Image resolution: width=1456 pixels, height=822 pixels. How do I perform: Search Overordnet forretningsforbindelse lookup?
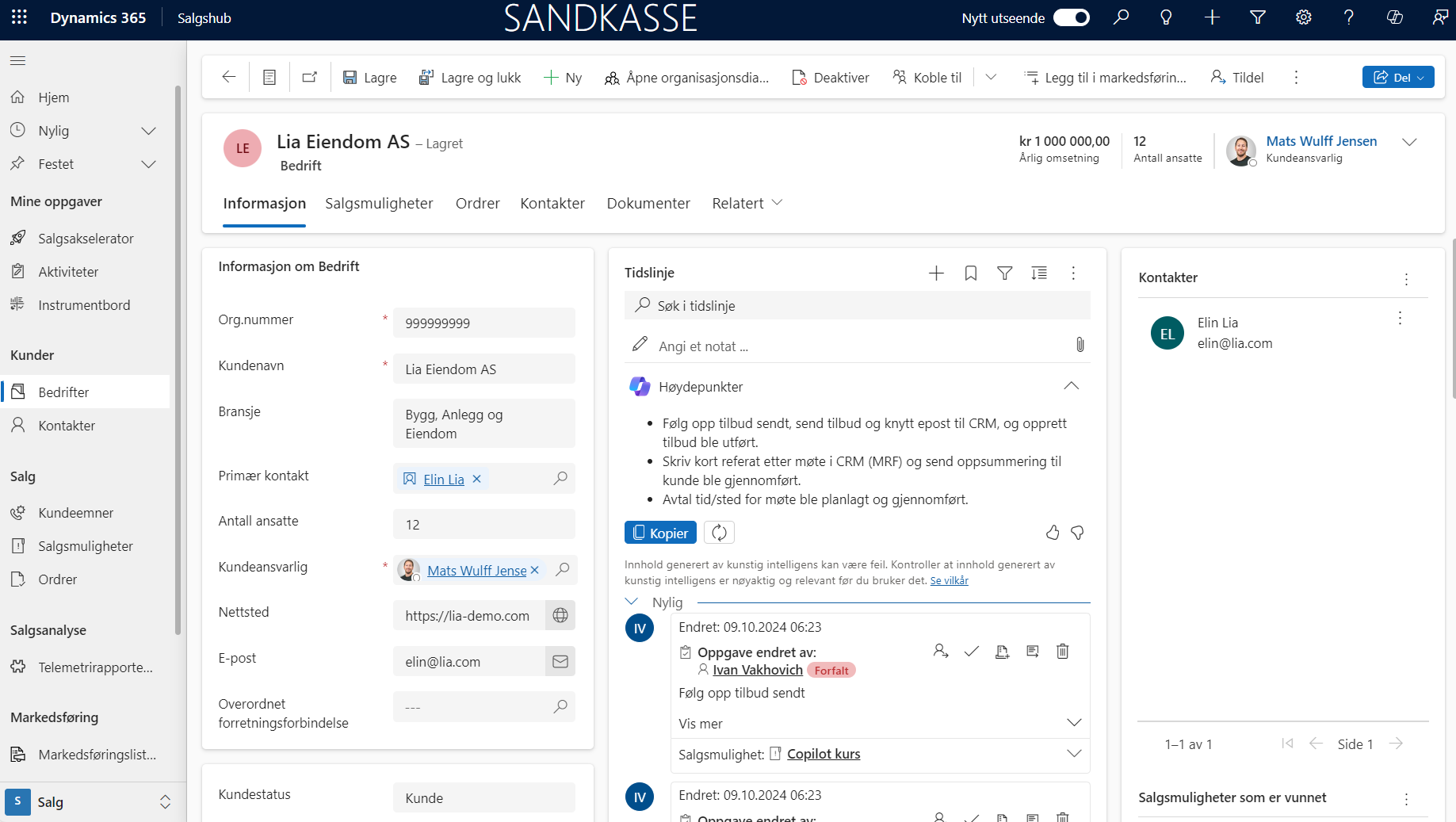point(560,706)
